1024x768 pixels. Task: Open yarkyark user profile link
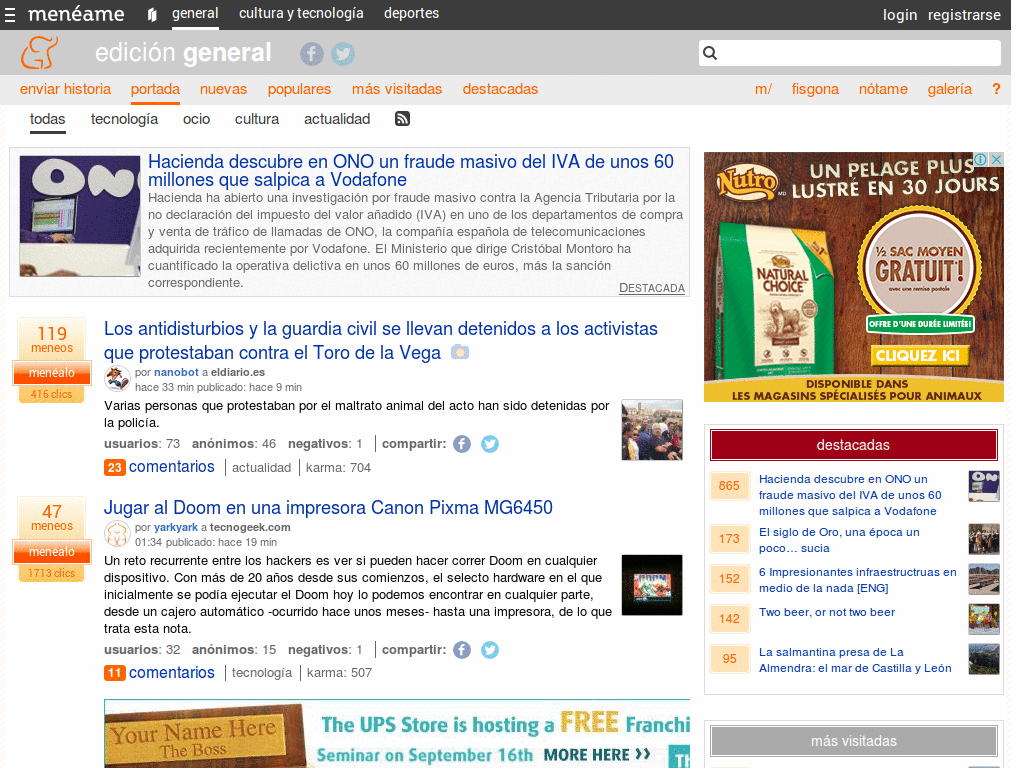pos(176,528)
